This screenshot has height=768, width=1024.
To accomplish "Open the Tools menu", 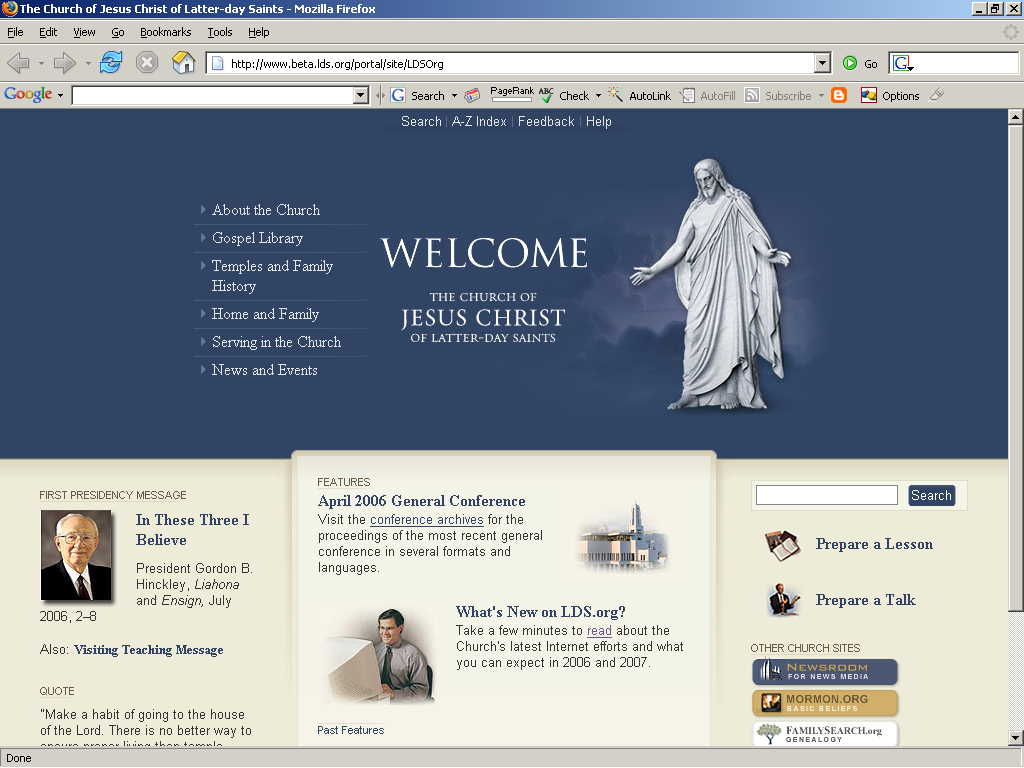I will (x=219, y=32).
